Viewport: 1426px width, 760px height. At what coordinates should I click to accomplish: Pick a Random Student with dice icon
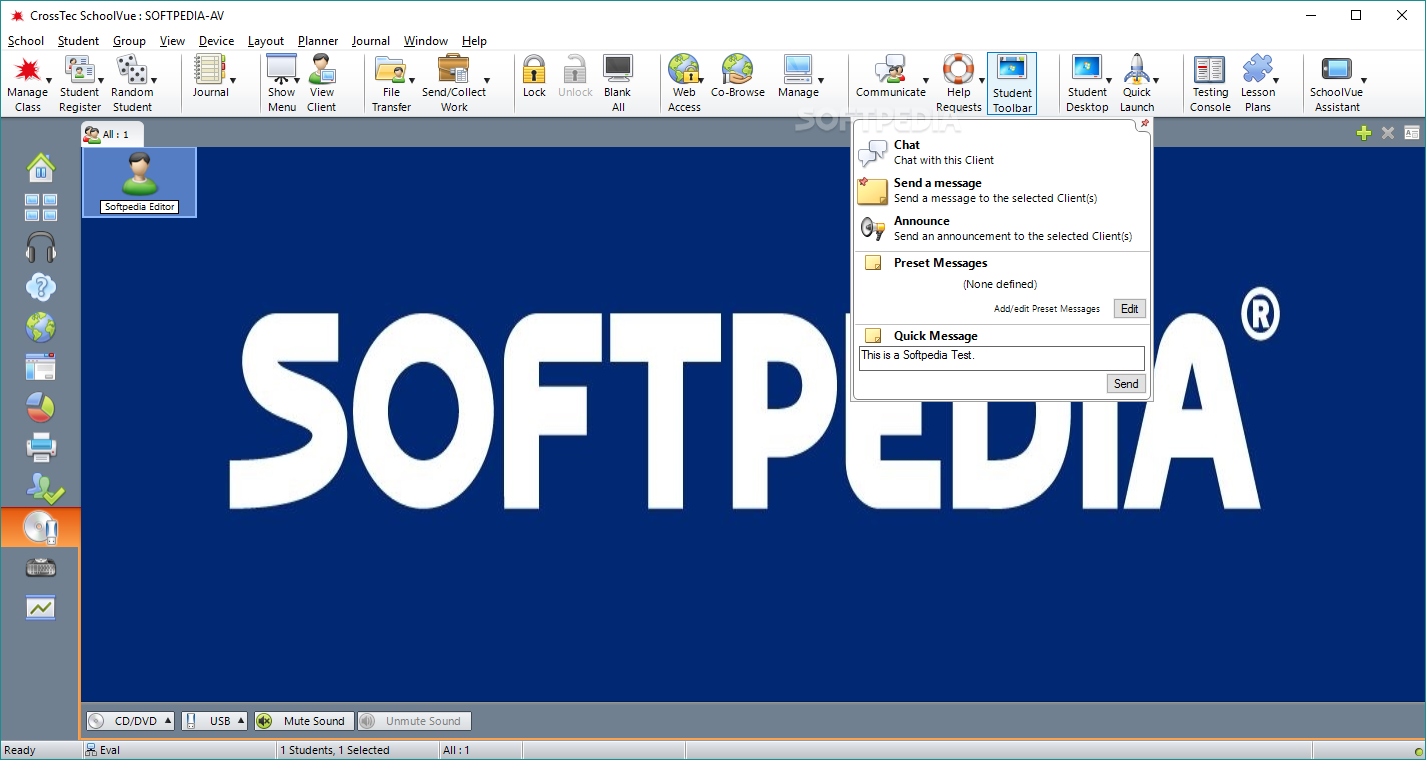click(x=131, y=82)
